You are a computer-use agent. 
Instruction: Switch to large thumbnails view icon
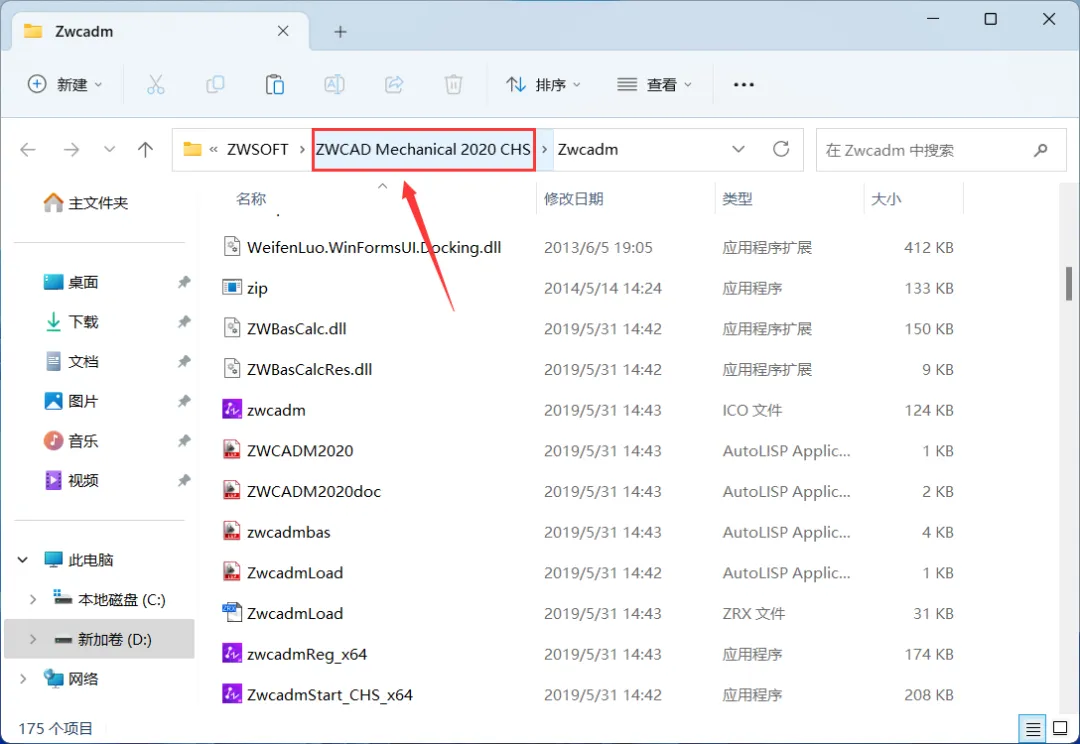point(1061,728)
